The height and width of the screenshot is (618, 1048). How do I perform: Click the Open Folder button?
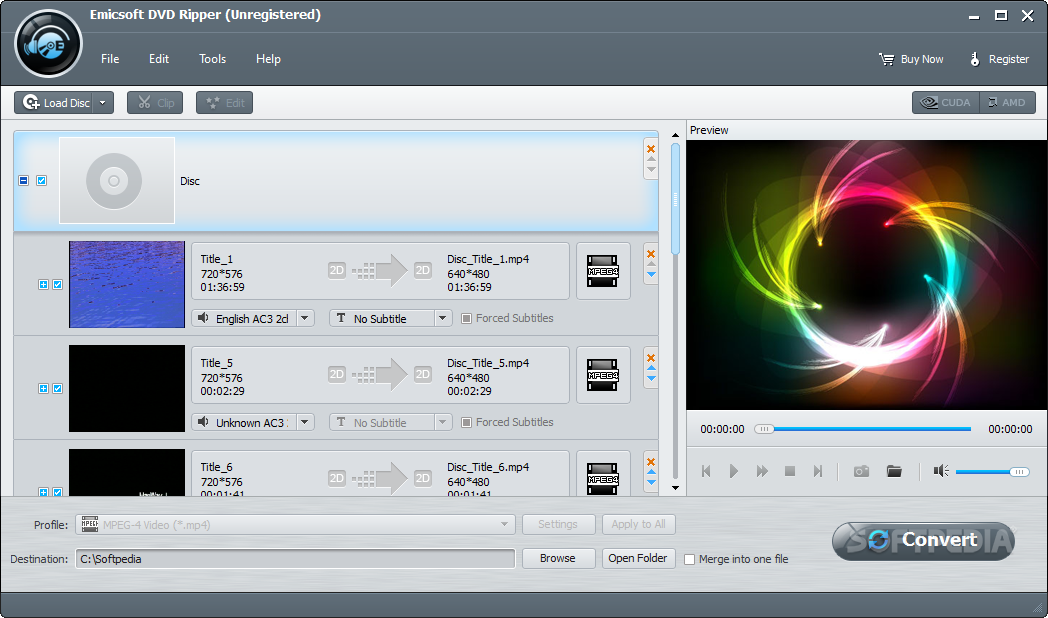(638, 559)
